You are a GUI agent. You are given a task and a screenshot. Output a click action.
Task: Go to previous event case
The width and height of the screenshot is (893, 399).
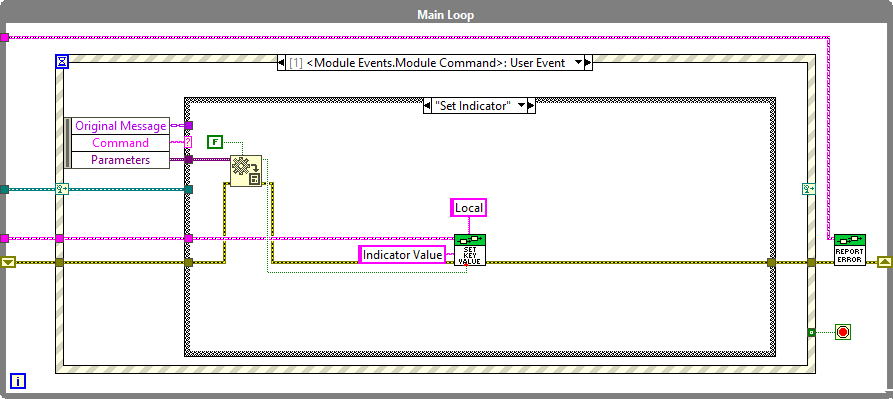[281, 63]
